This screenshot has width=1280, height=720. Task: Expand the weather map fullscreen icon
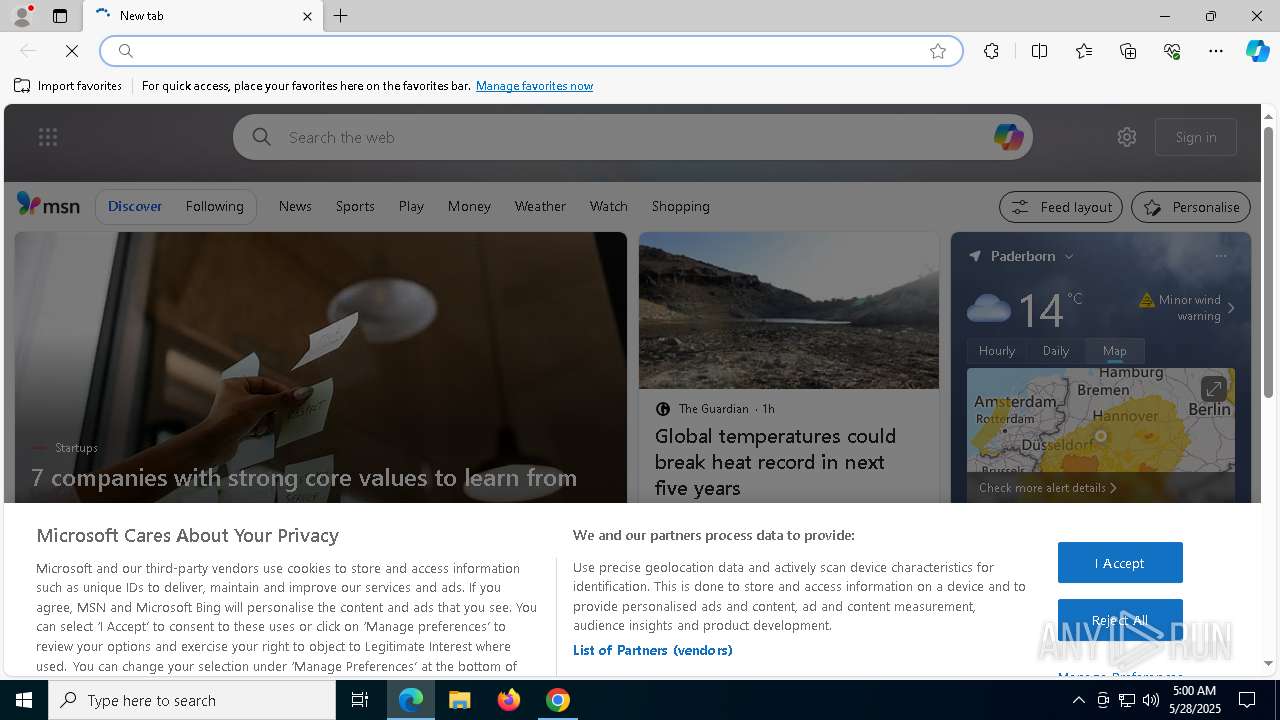pos(1213,388)
